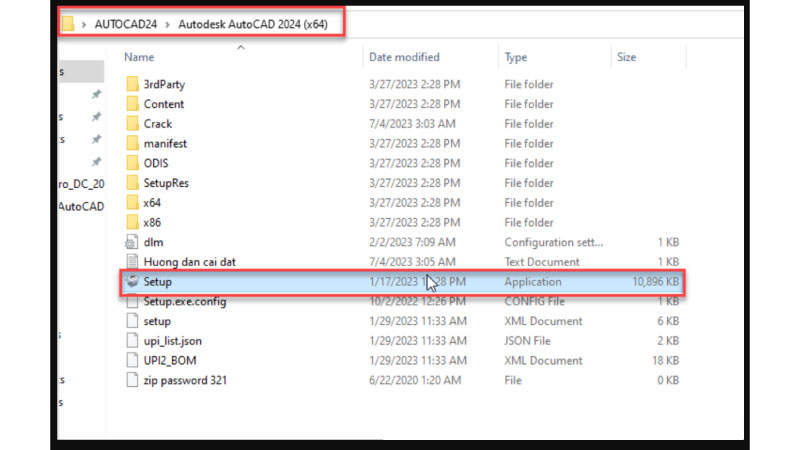The image size is (800, 450).
Task: Click date '6/22/2020 1:20 AM'
Action: click(415, 380)
